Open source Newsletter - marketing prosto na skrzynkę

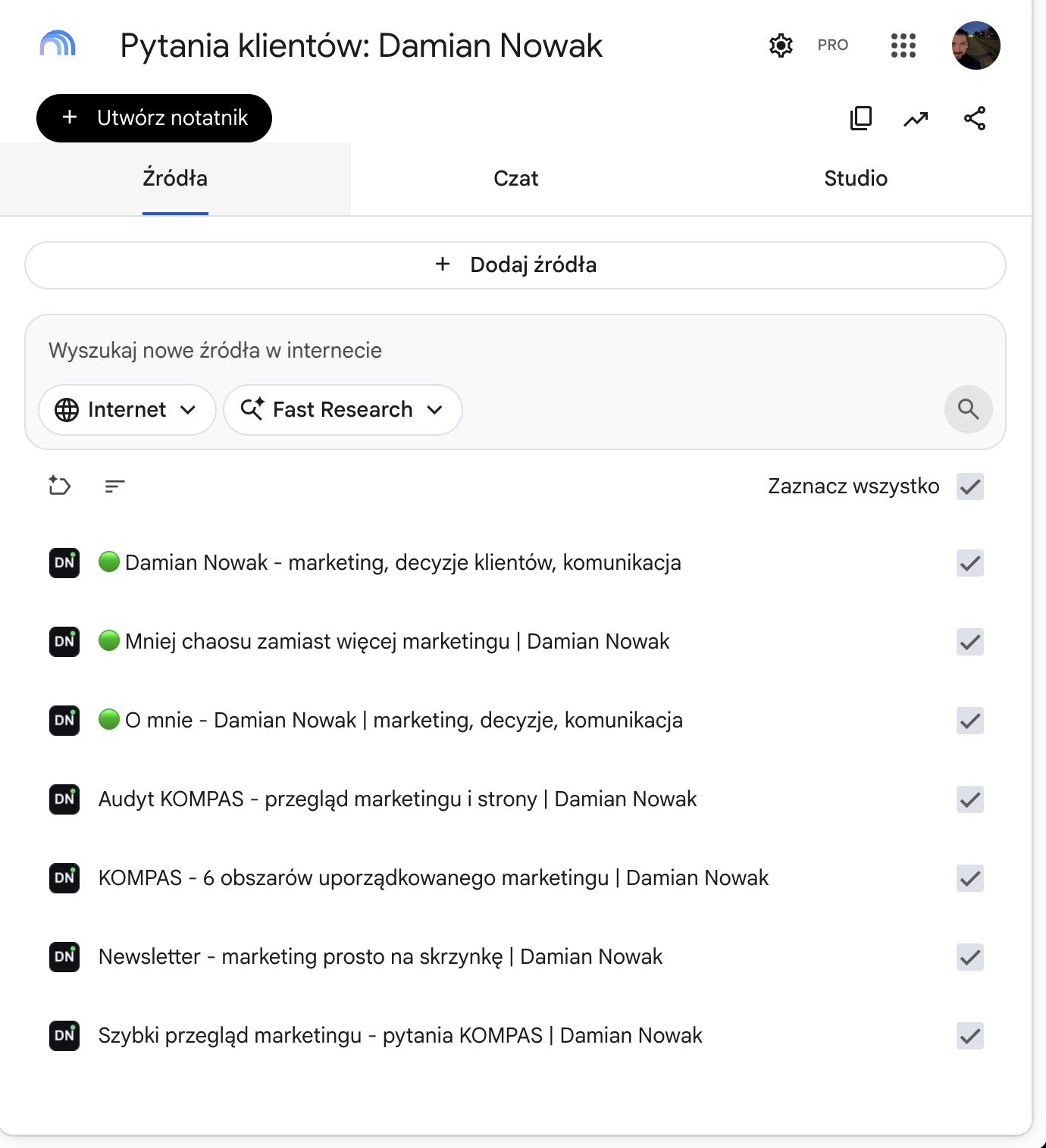click(381, 956)
